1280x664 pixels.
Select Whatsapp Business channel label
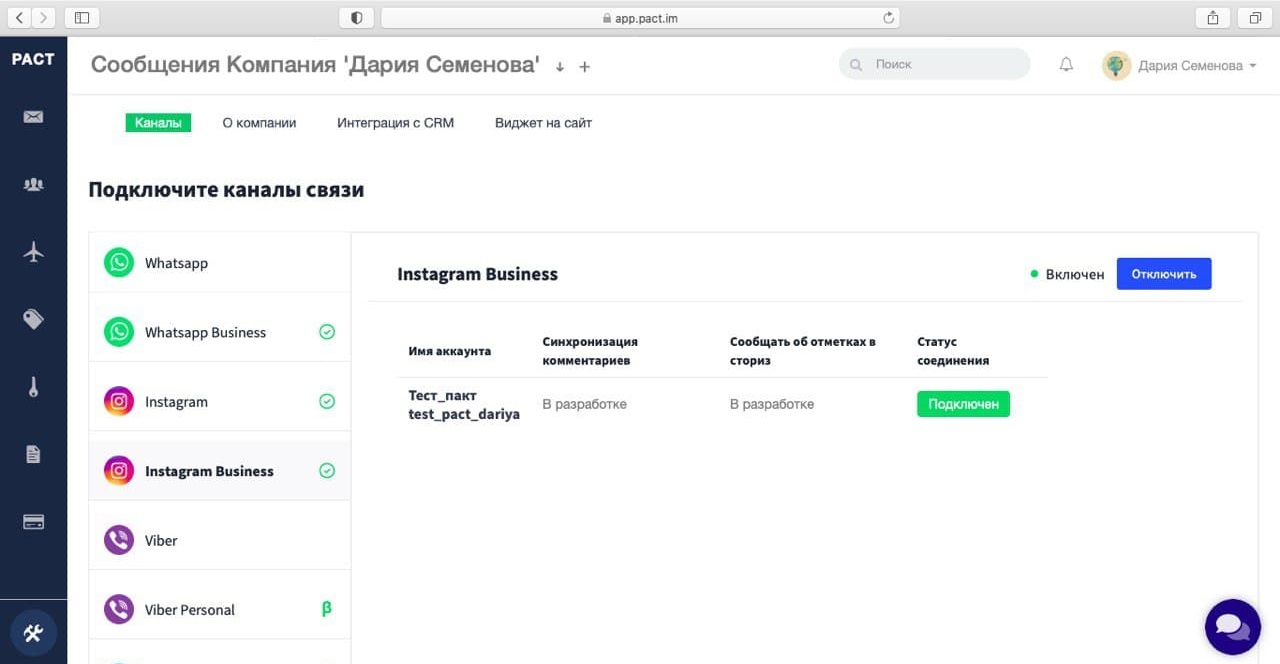[205, 333]
